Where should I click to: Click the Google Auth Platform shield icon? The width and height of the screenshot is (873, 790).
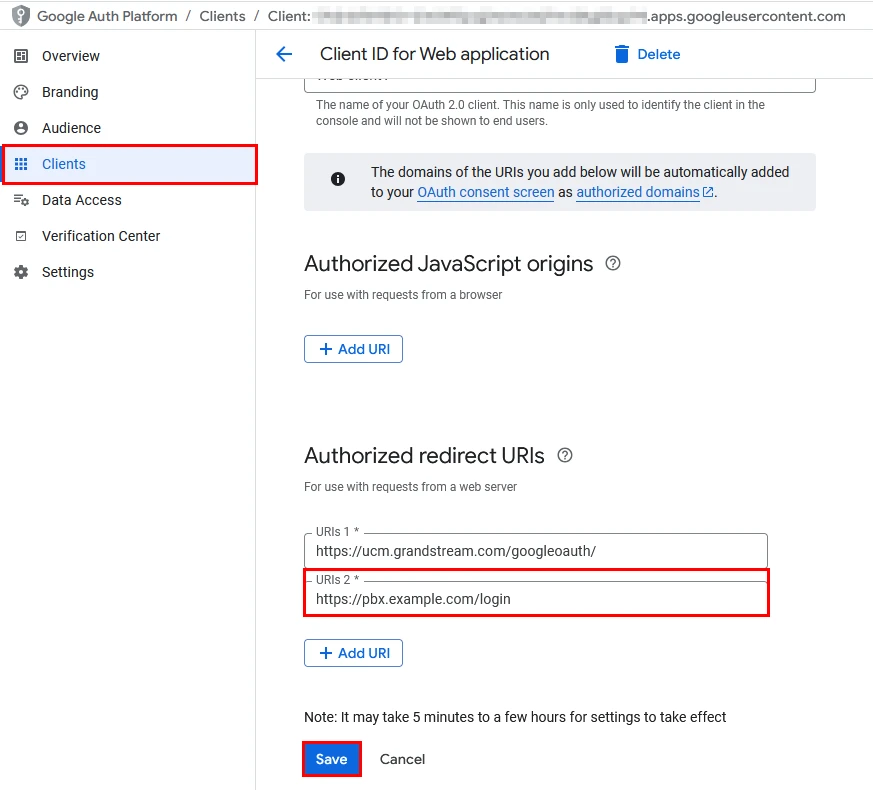point(21,16)
